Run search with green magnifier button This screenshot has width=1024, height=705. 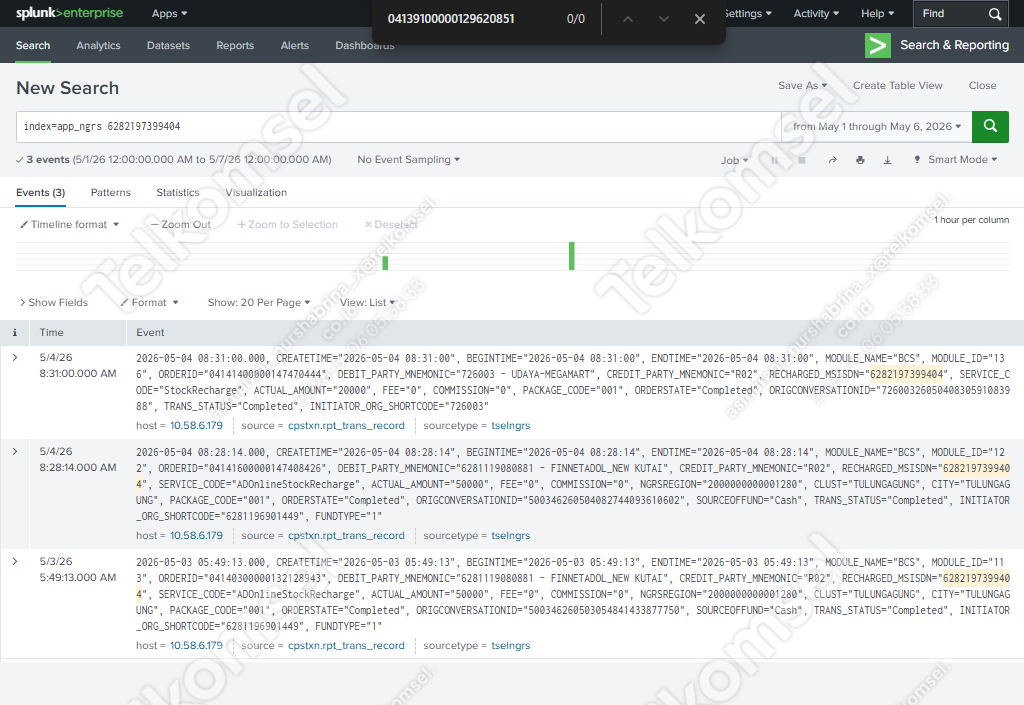tap(990, 127)
